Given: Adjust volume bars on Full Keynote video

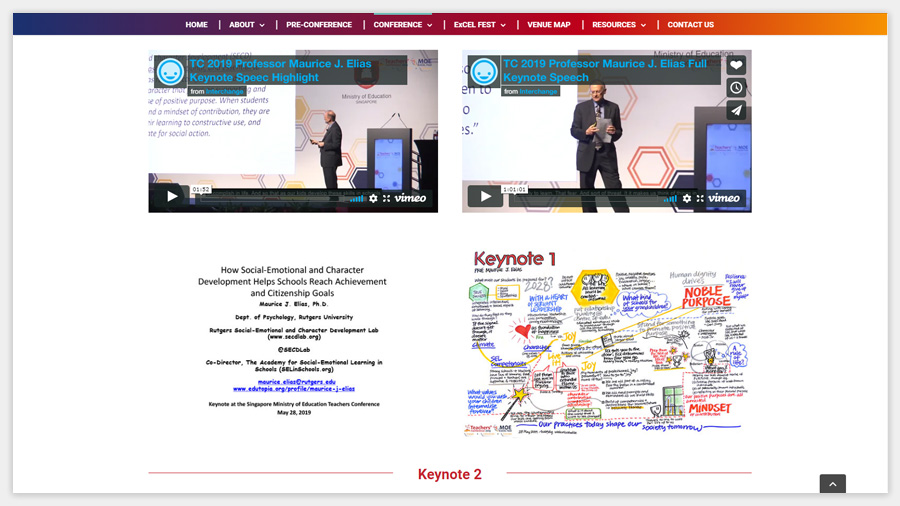Looking at the screenshot, I should [670, 198].
